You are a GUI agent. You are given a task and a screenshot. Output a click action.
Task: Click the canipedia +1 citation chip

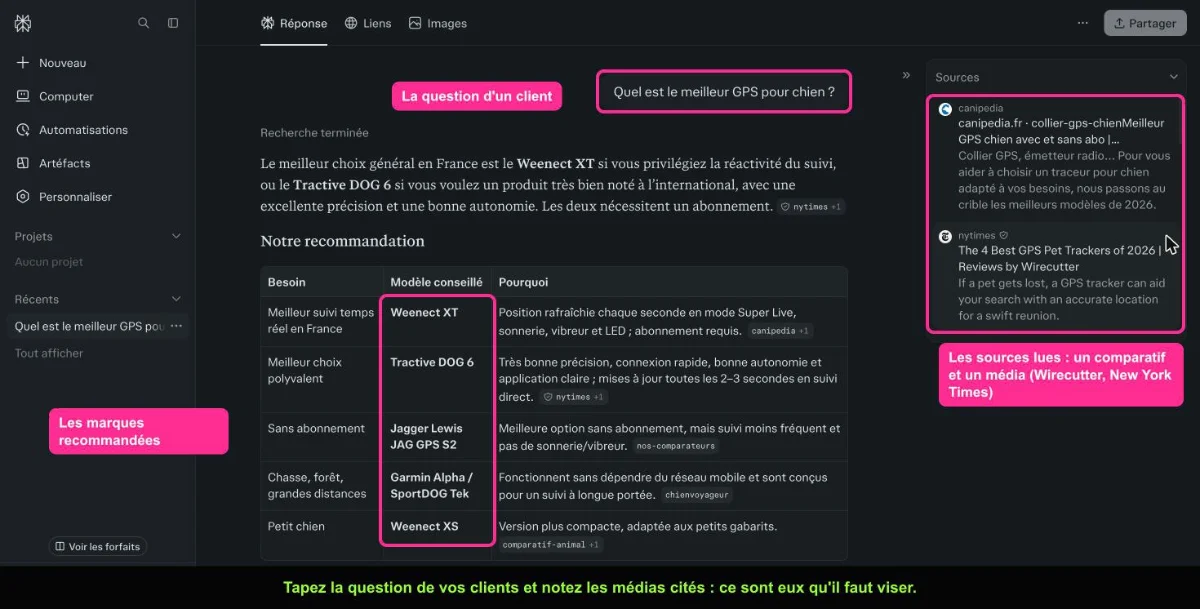pos(781,331)
